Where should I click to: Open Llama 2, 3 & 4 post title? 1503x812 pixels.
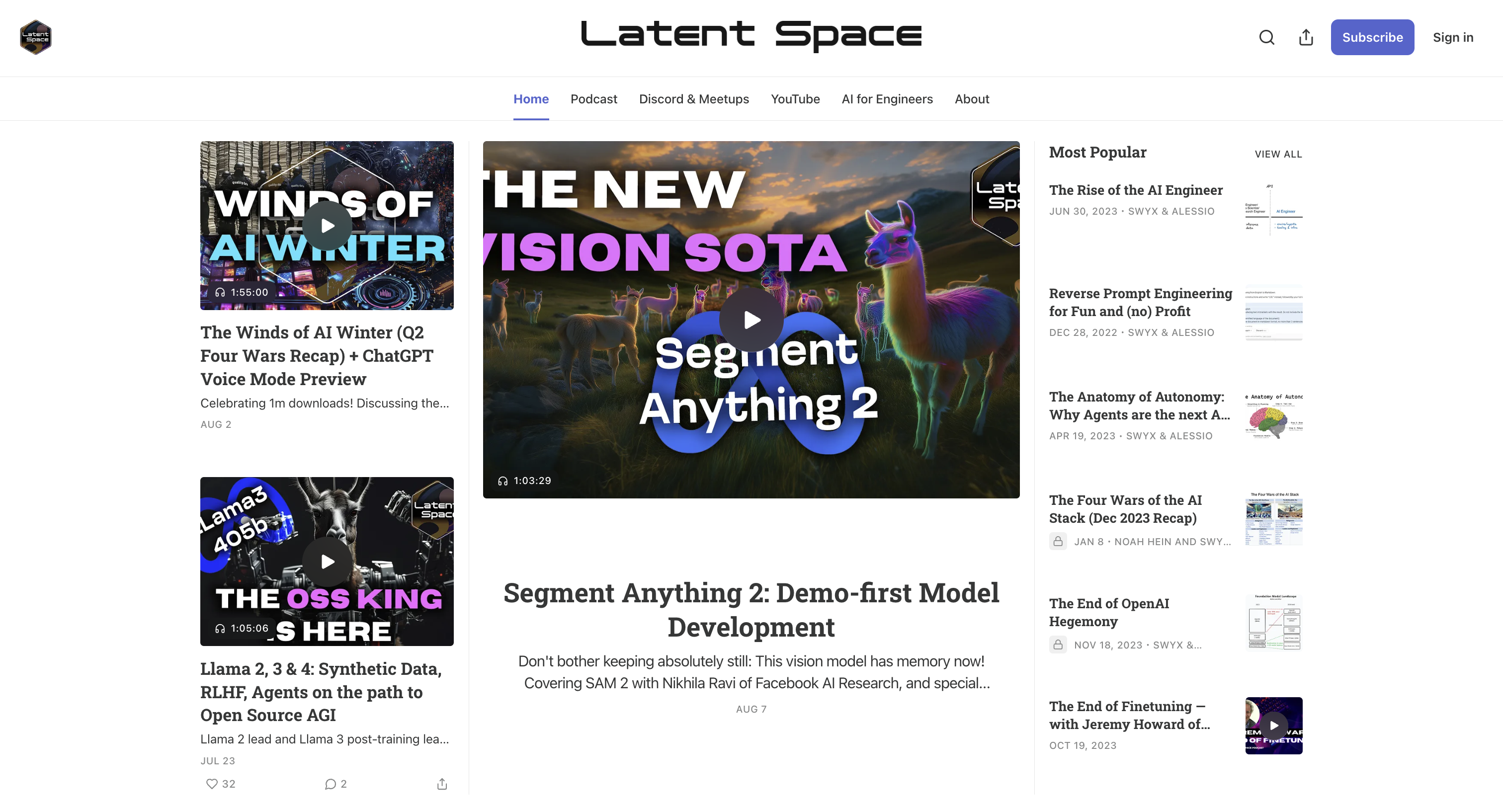321,691
